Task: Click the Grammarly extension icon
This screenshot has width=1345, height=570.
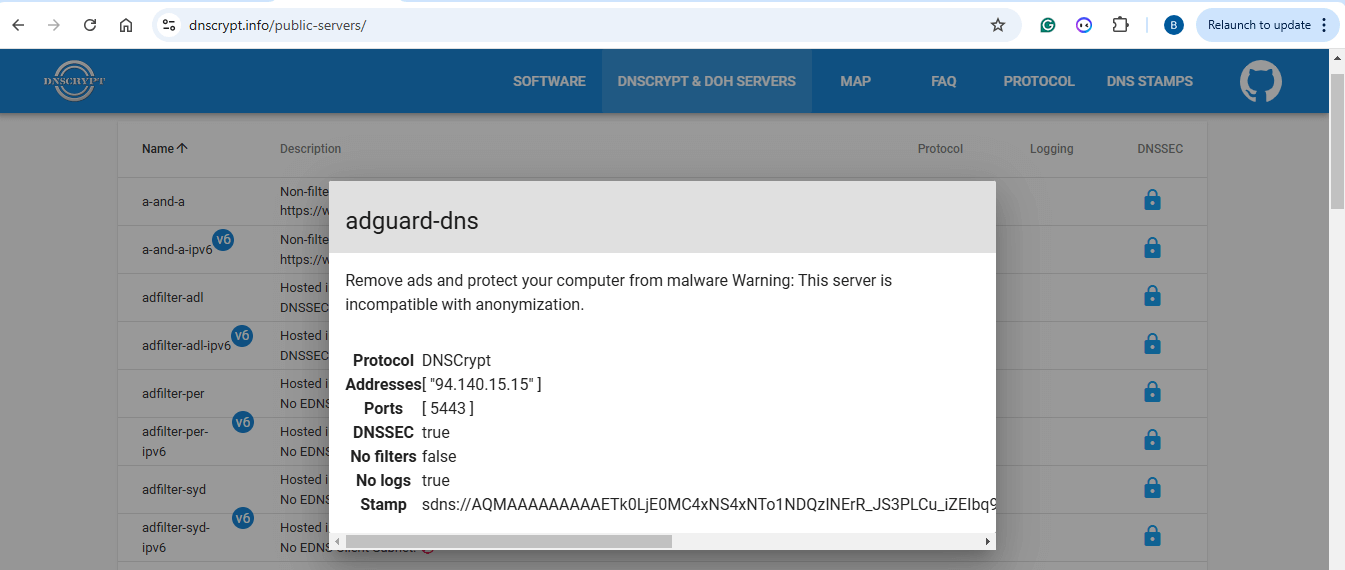Action: click(1048, 25)
